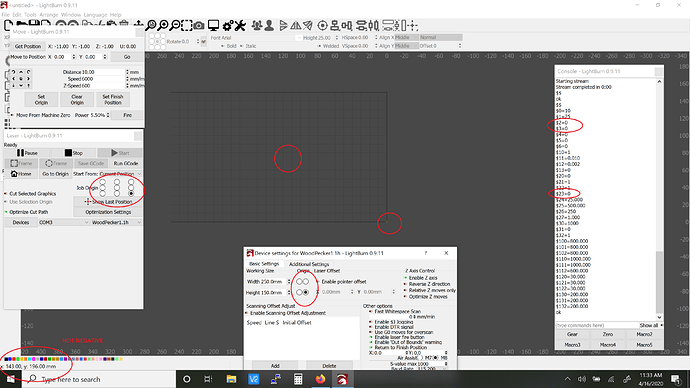Open the monitor preview toolbar icon
The width and height of the screenshot is (690, 388).
pyautogui.click(x=213, y=26)
